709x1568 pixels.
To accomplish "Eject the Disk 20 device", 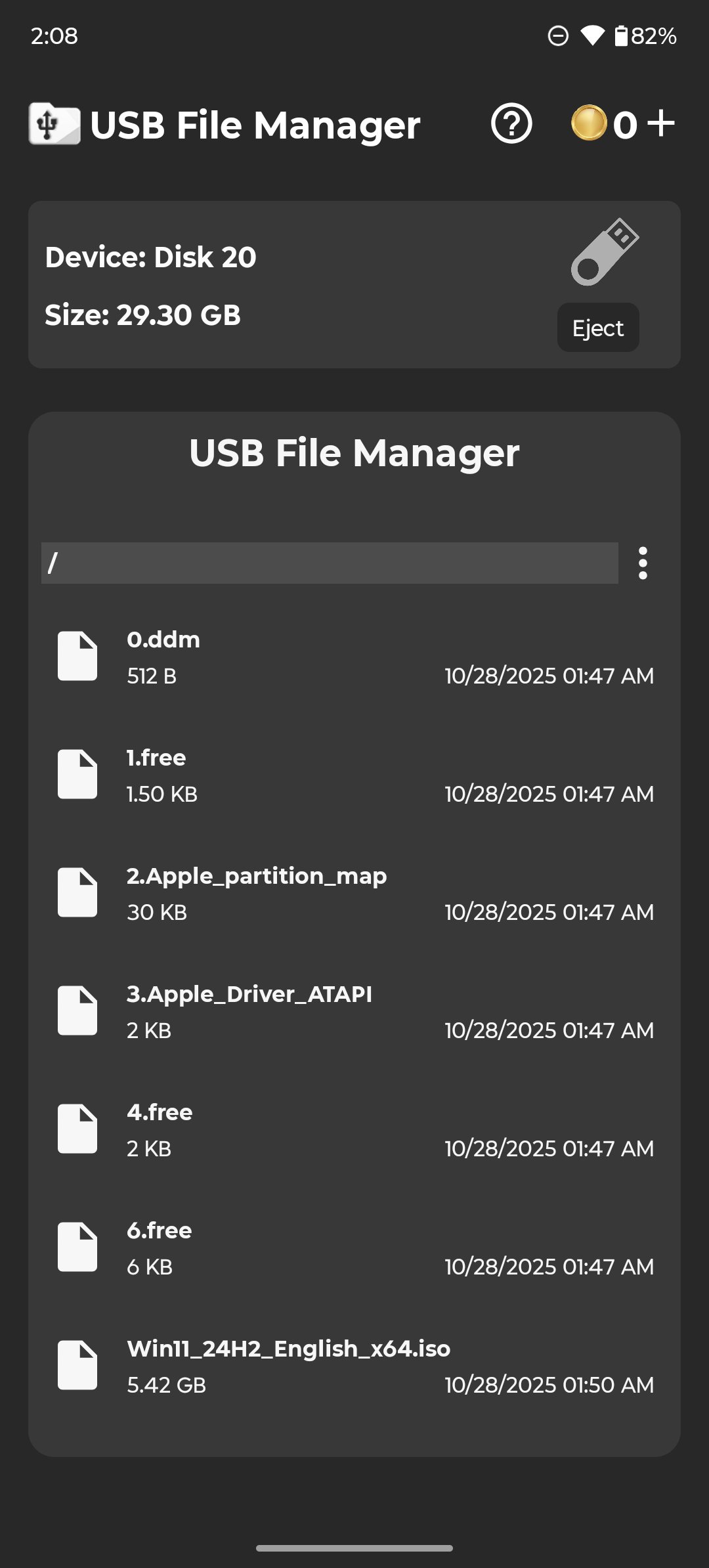I will click(597, 328).
